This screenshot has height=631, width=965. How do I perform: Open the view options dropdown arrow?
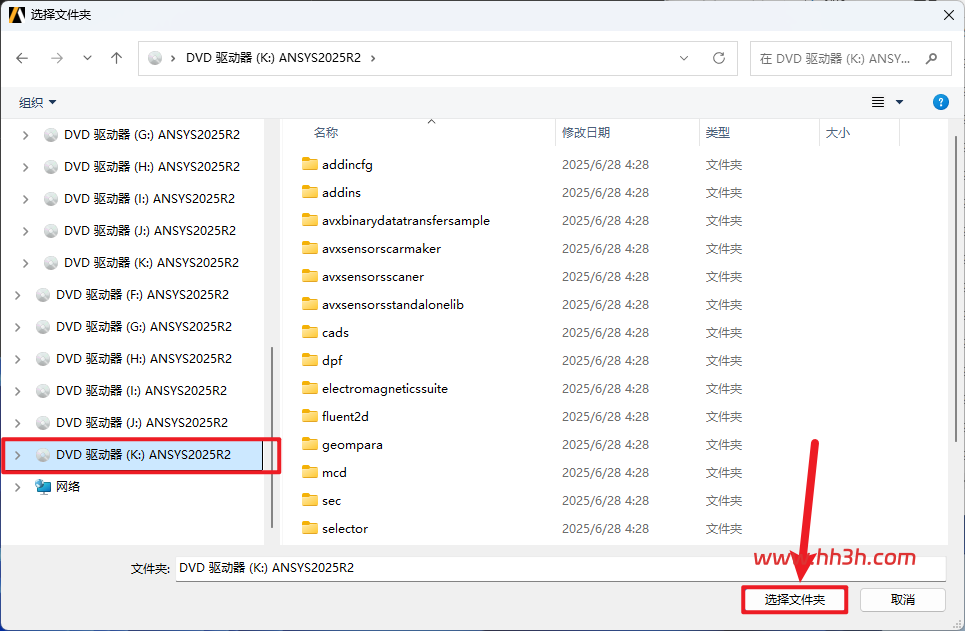click(x=899, y=102)
